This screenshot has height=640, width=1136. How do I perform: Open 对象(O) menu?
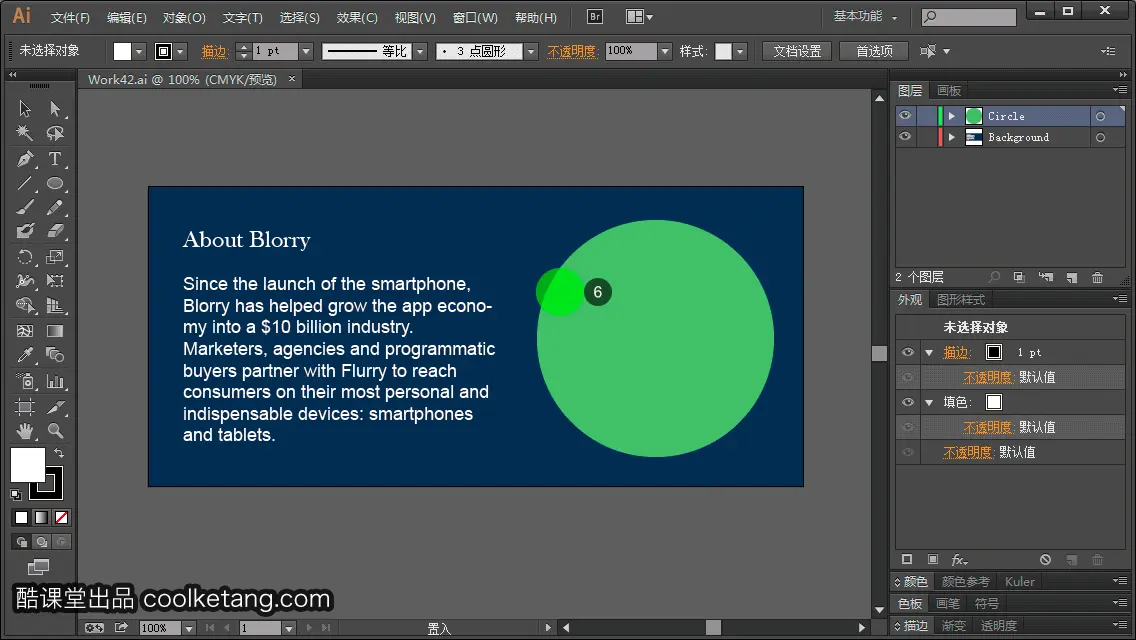coord(184,17)
